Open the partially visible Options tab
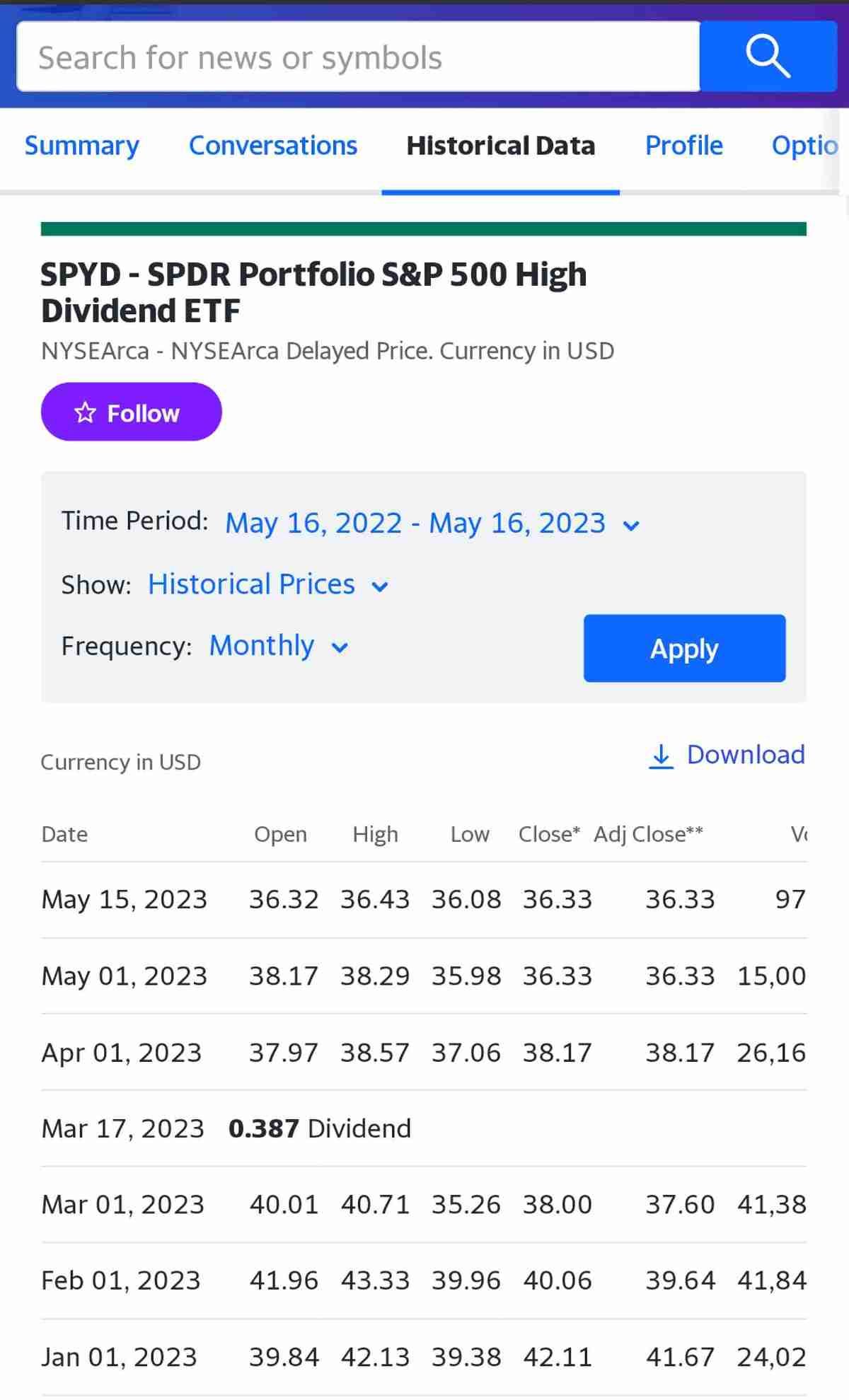 pyautogui.click(x=804, y=146)
